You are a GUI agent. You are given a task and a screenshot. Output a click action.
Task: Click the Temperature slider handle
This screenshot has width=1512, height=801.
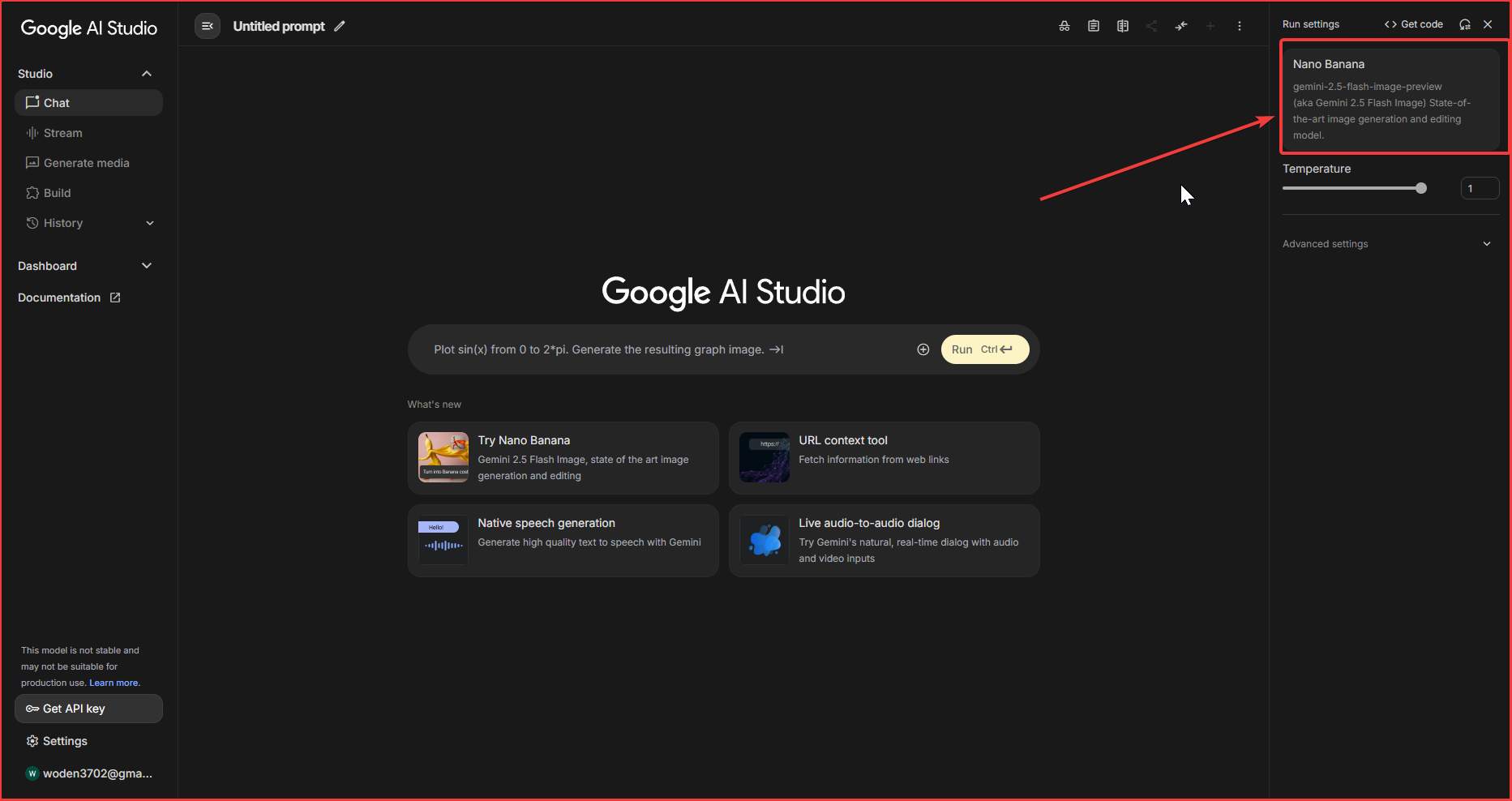pos(1421,188)
